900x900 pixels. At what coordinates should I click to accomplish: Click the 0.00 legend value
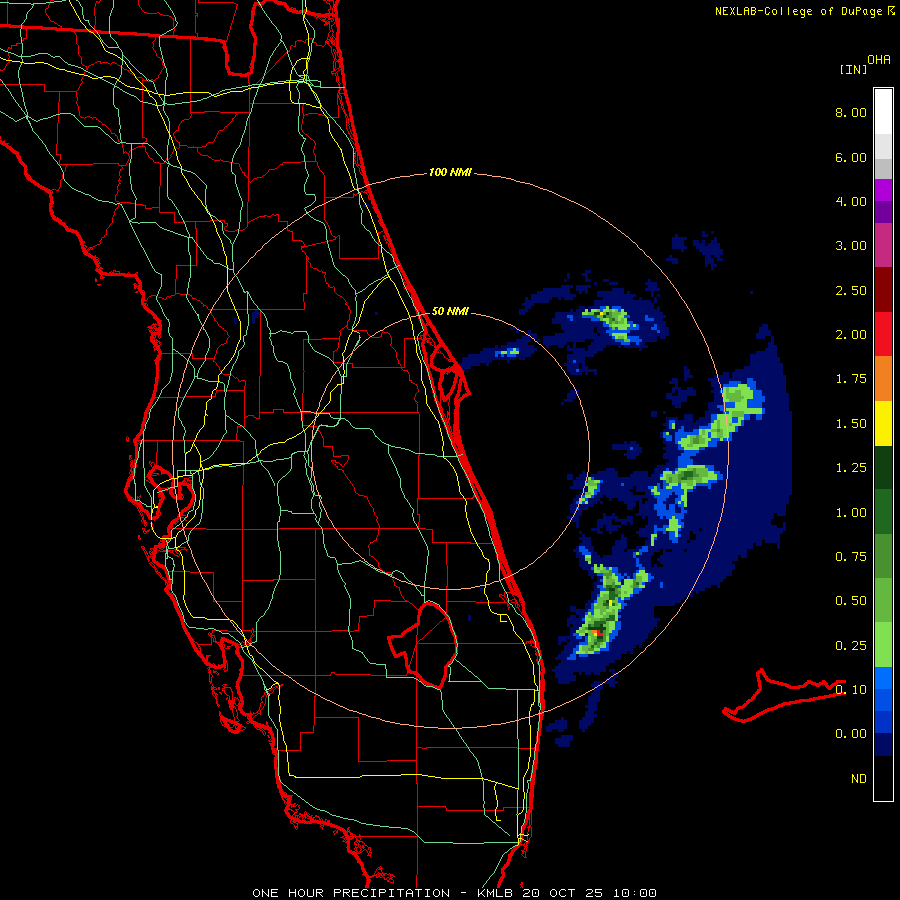pos(851,734)
